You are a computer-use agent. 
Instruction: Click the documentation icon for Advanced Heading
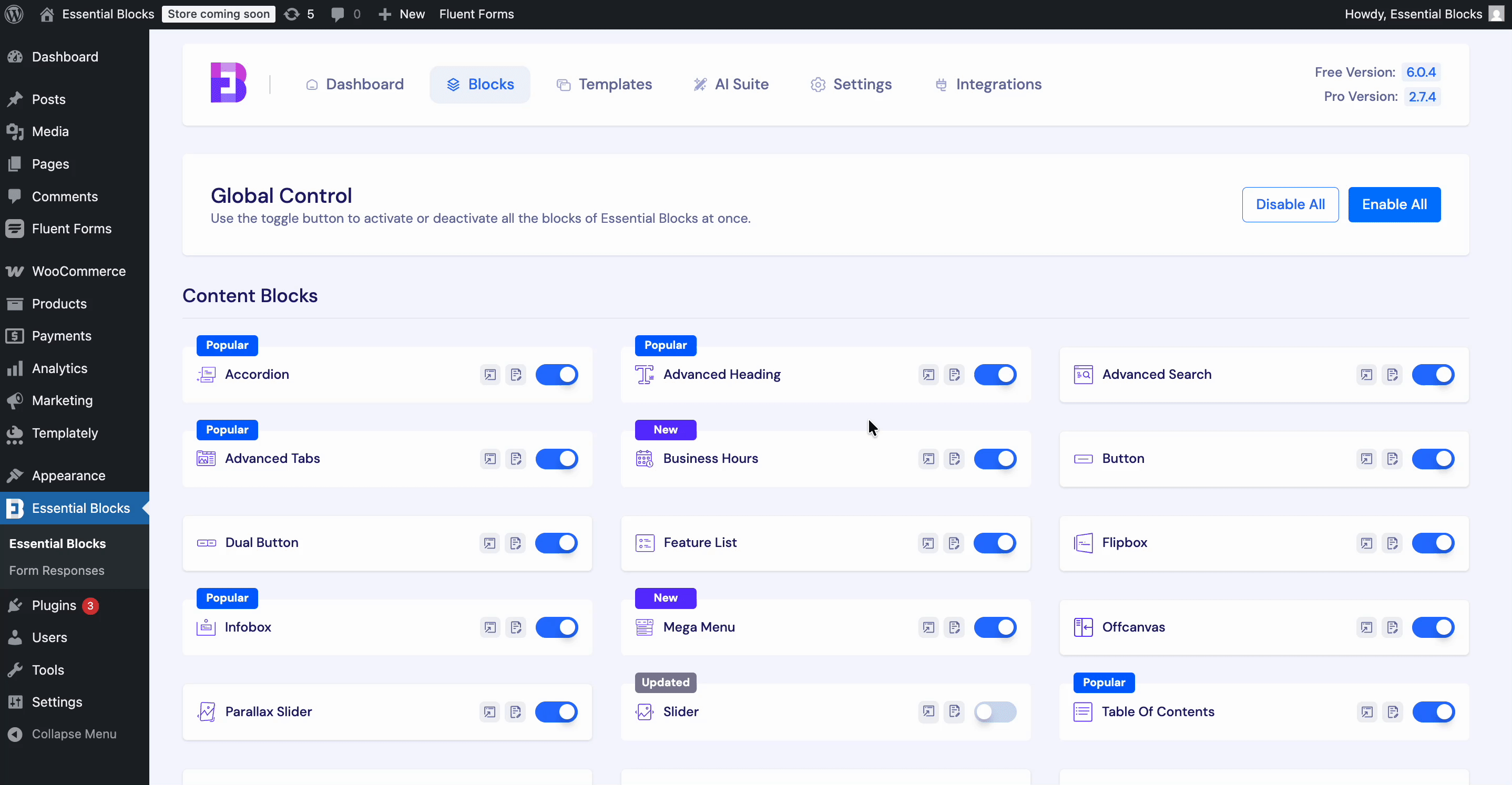955,374
